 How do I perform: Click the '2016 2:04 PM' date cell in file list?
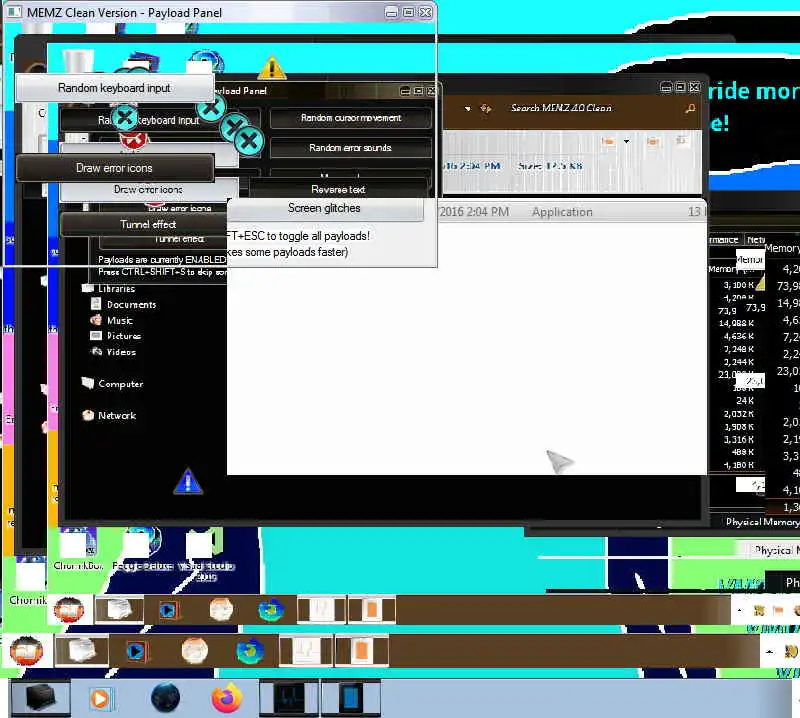tap(474, 212)
